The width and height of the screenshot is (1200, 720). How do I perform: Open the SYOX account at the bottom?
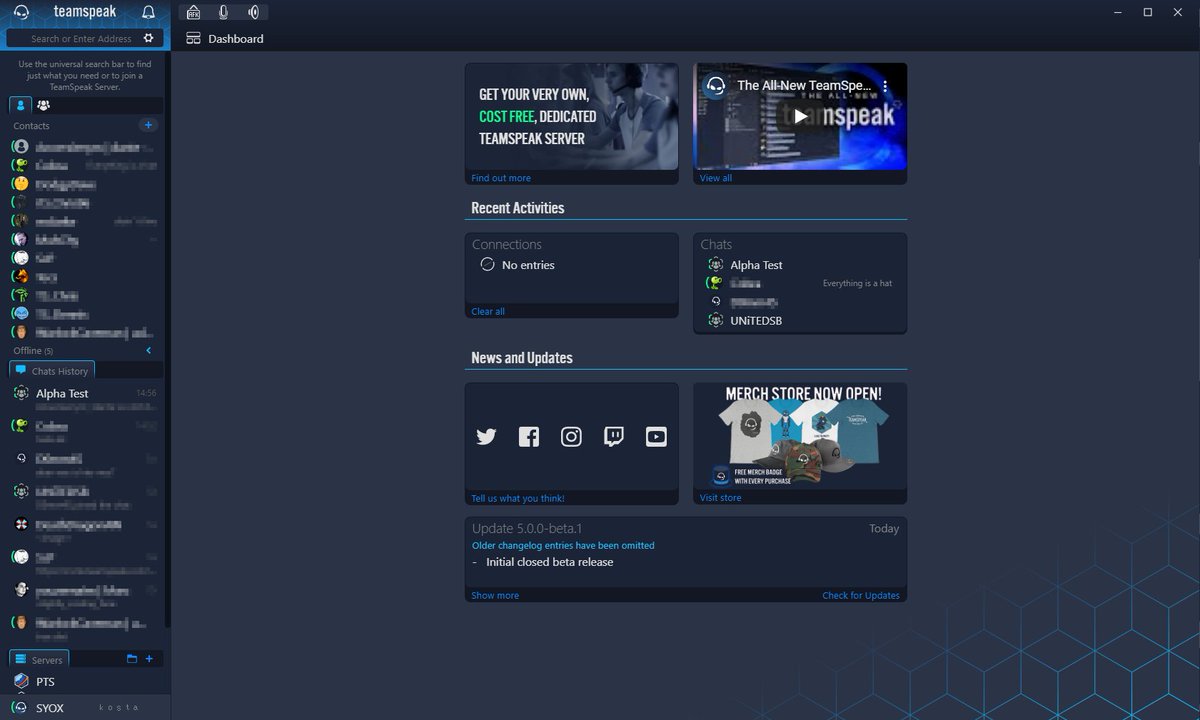point(85,707)
